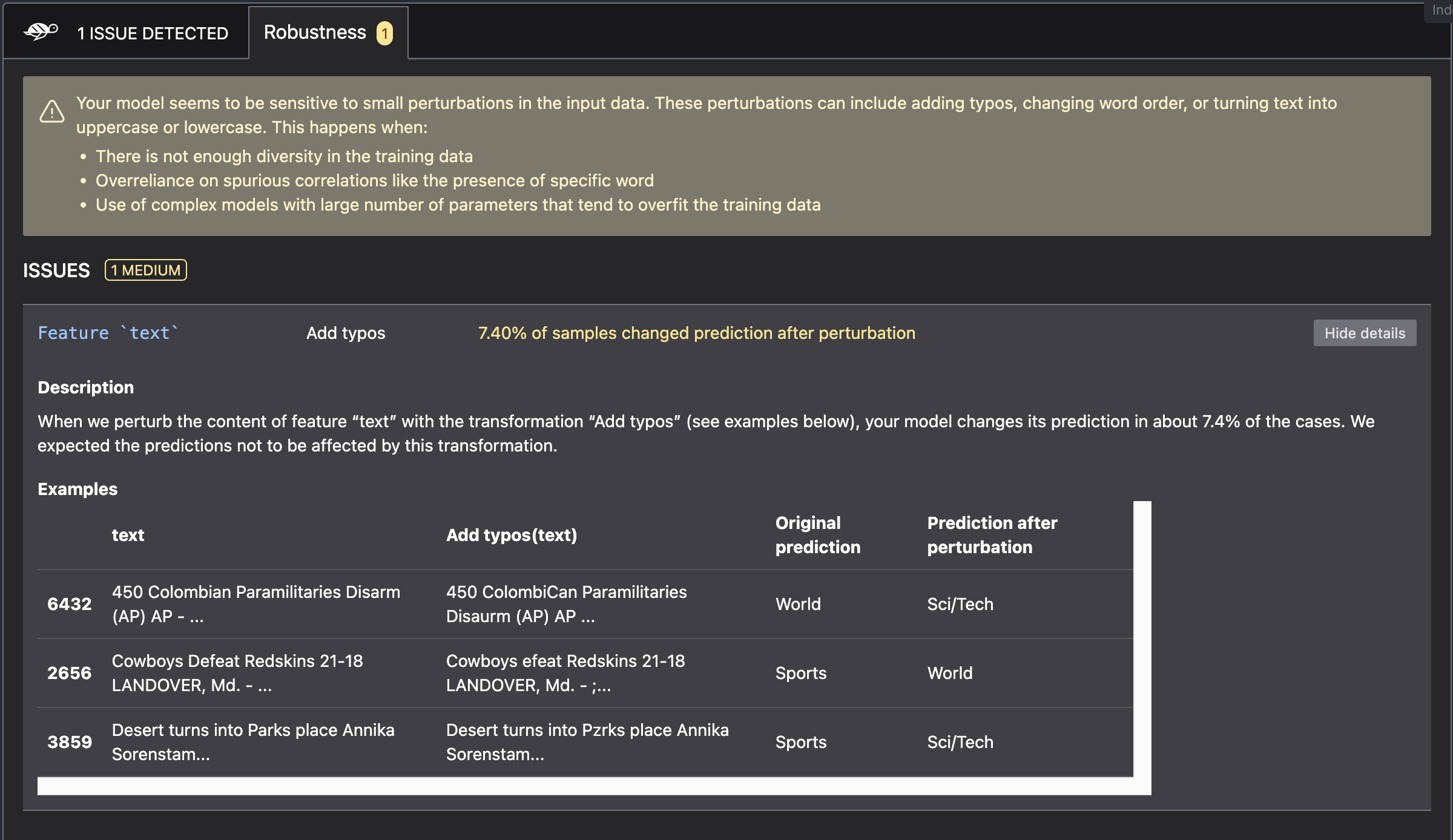This screenshot has height=840, width=1453.
Task: Click the Prediction after perturbation column header
Action: (992, 535)
